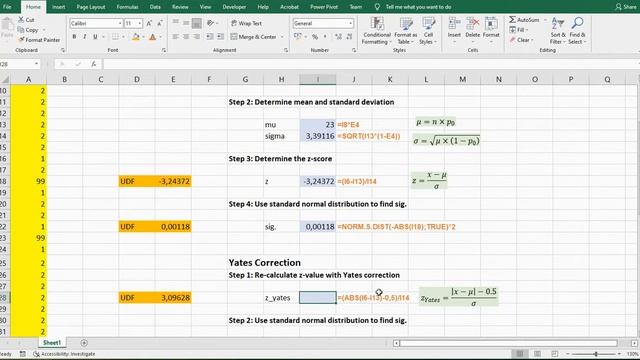
Task: Toggle align left in Alignment group
Action: click(176, 37)
